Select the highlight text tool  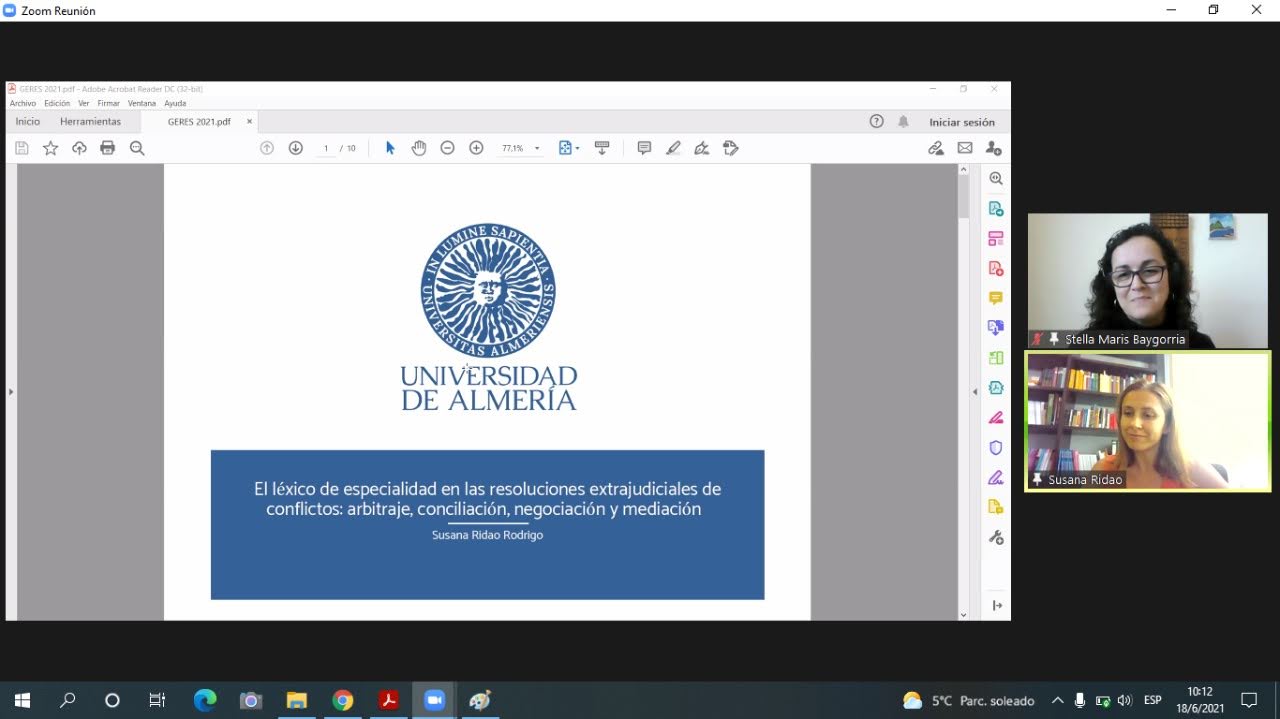(673, 148)
